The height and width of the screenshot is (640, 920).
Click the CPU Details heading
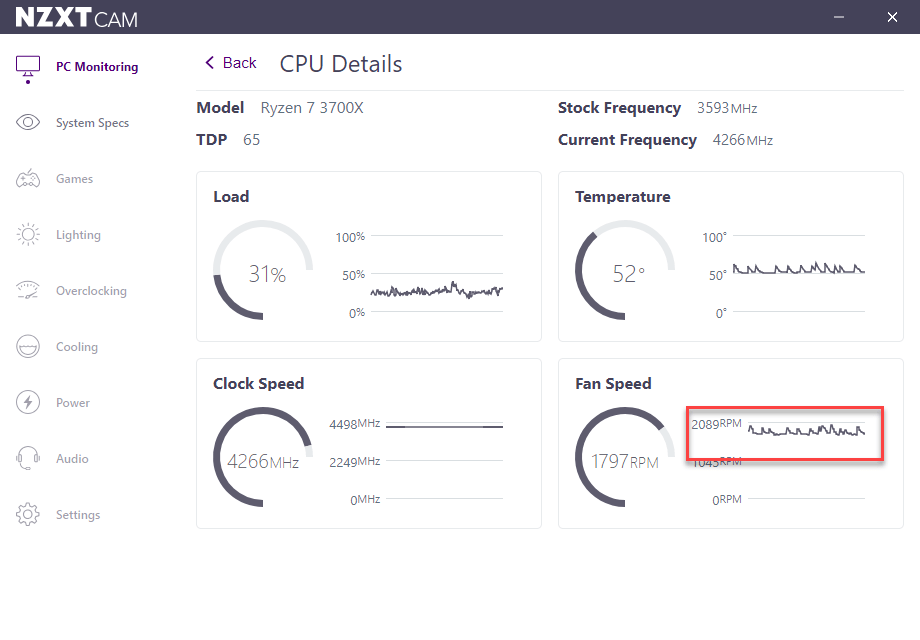coord(340,63)
